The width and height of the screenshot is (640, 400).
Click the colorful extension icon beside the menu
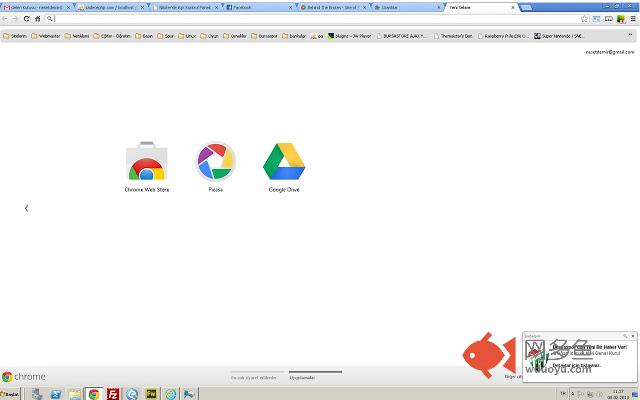(621, 19)
